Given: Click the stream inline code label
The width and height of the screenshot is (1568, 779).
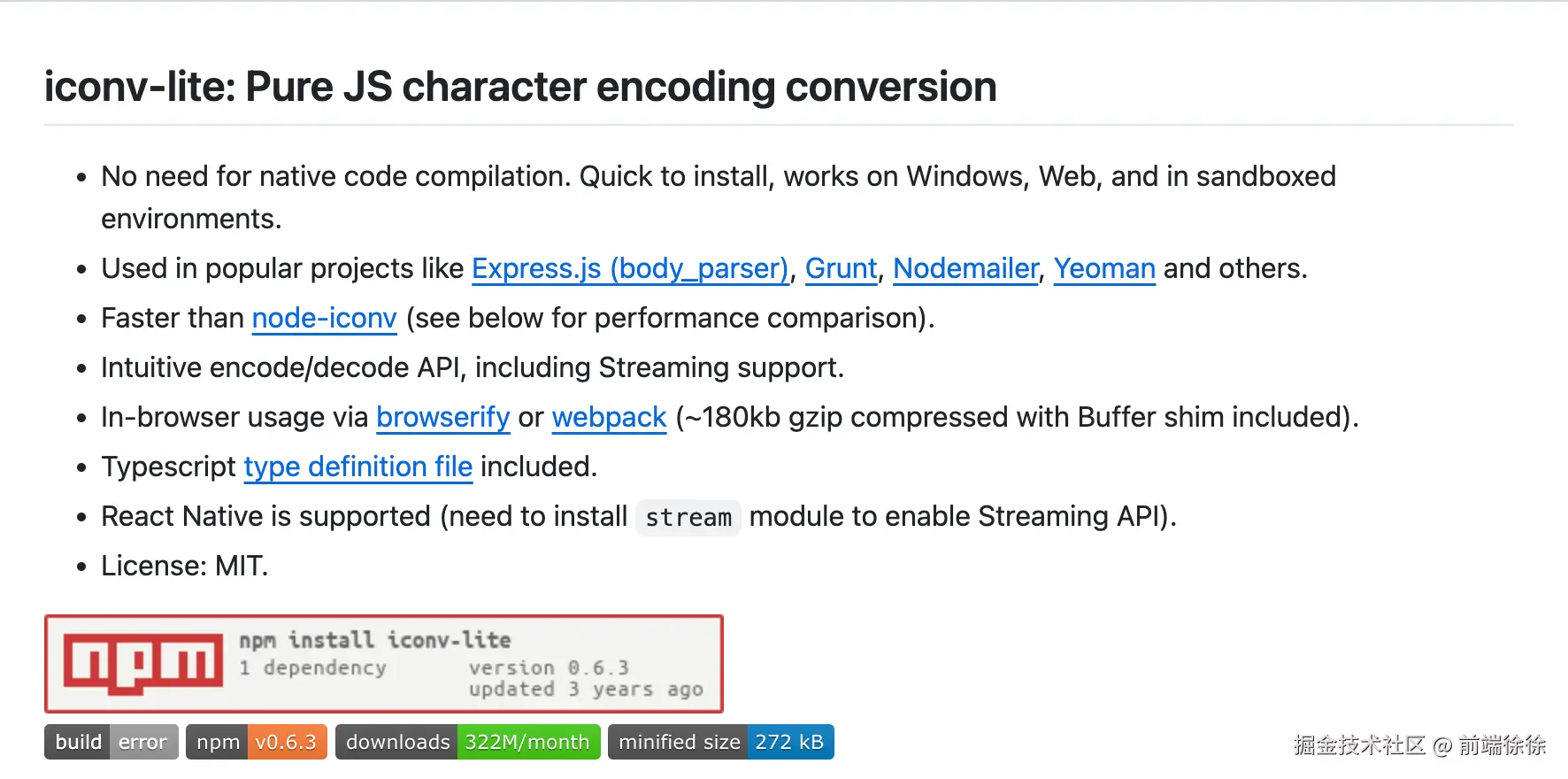Looking at the screenshot, I should tap(688, 517).
